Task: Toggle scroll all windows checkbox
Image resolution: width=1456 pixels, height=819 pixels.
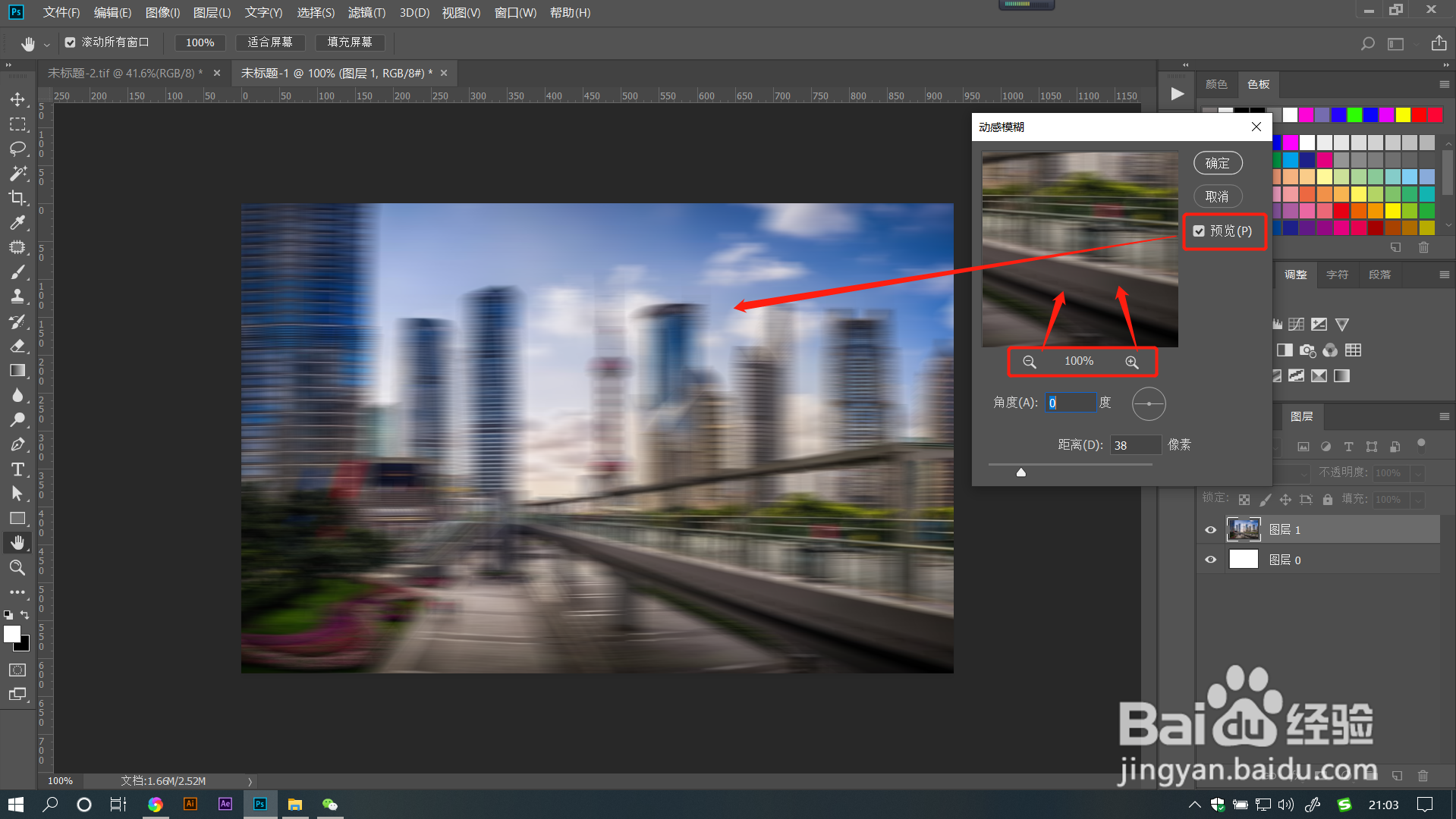Action: click(70, 42)
